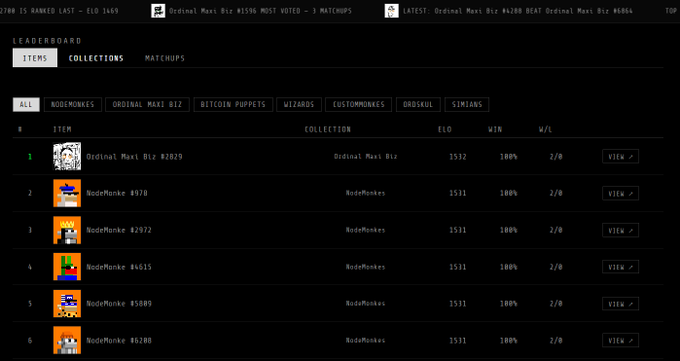Viewport: 680px width, 361px height.
Task: Click the ITEM column header
Action: (x=62, y=129)
